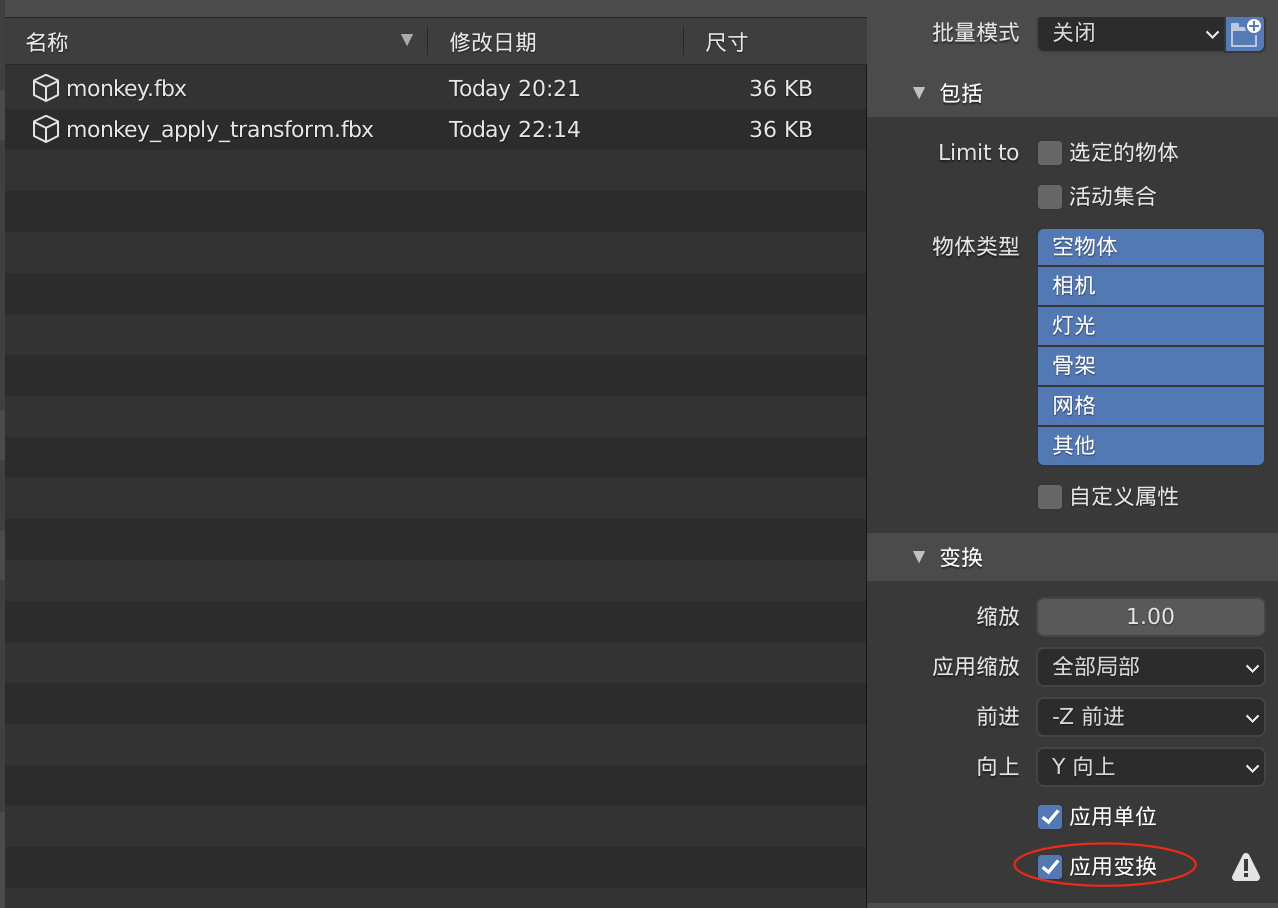Toggle the 相机 object type button
The width and height of the screenshot is (1278, 908).
1150,286
